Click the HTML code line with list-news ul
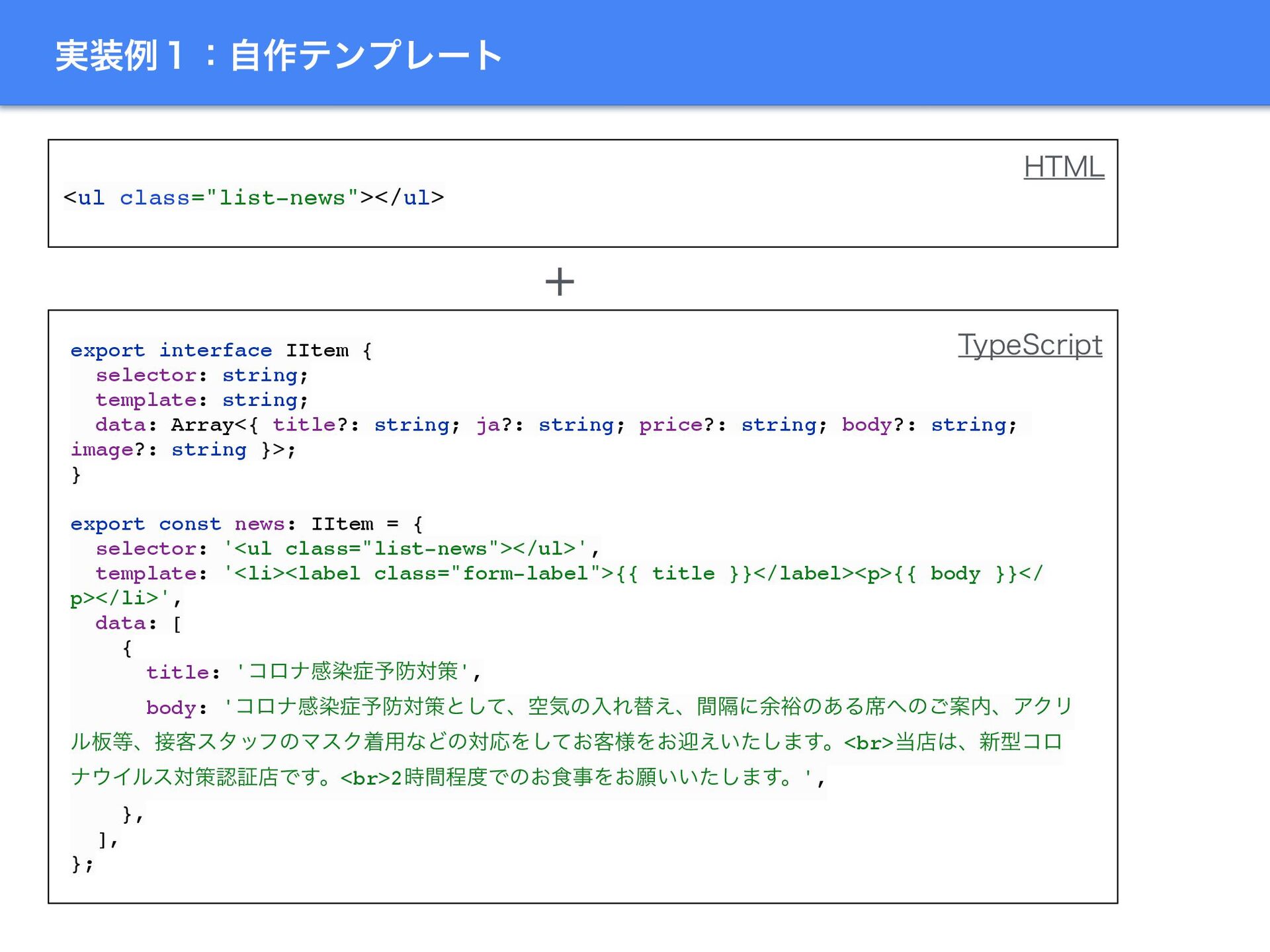 pyautogui.click(x=253, y=198)
